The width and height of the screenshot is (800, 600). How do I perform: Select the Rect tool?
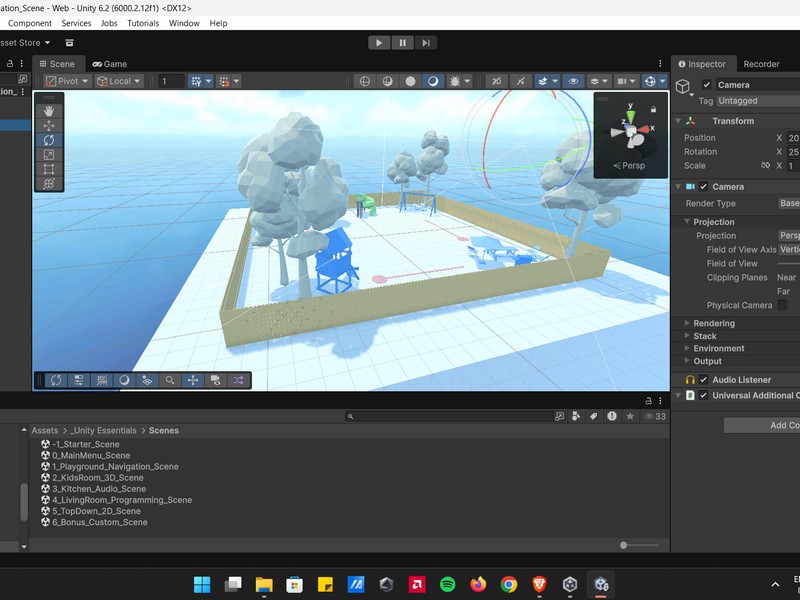click(x=49, y=169)
